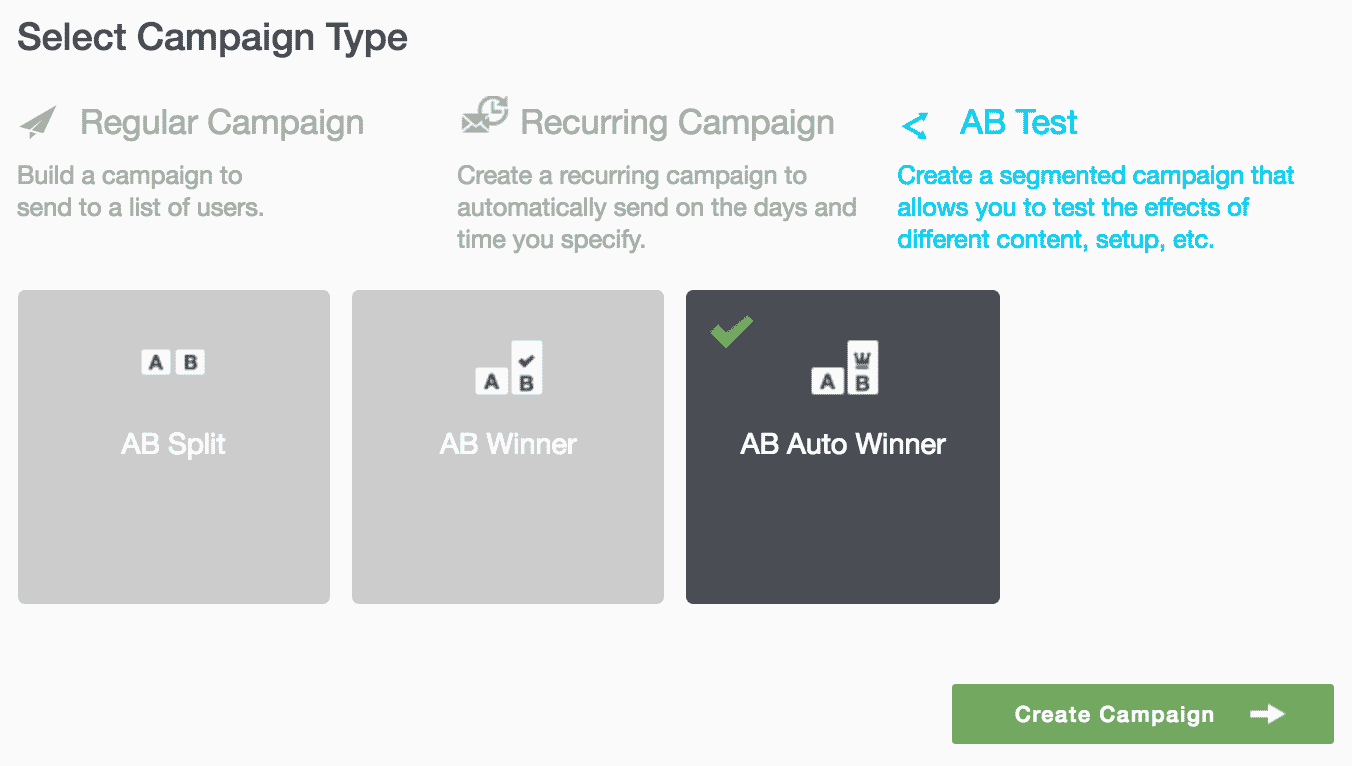Click the AB Split tile's A B icon
The height and width of the screenshot is (766, 1352).
pos(173,362)
